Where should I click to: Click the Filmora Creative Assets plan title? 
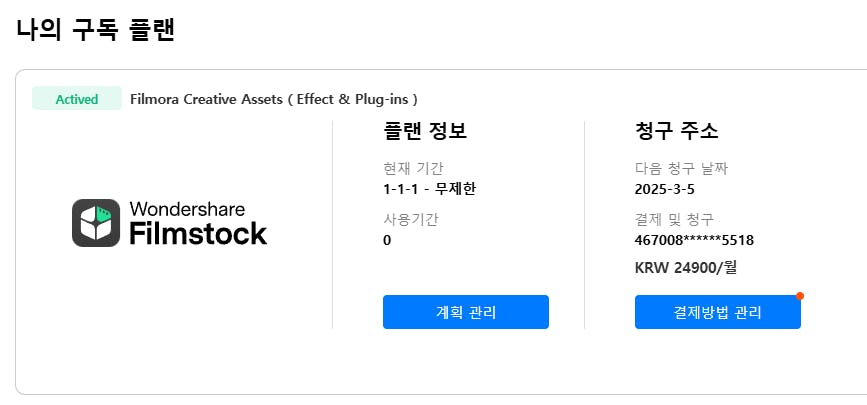[x=274, y=99]
